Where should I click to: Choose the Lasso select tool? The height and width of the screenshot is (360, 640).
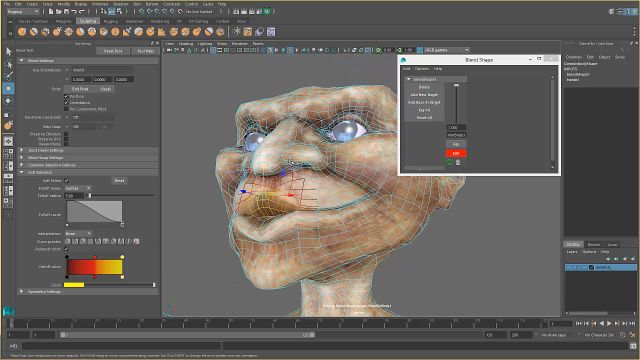9,64
